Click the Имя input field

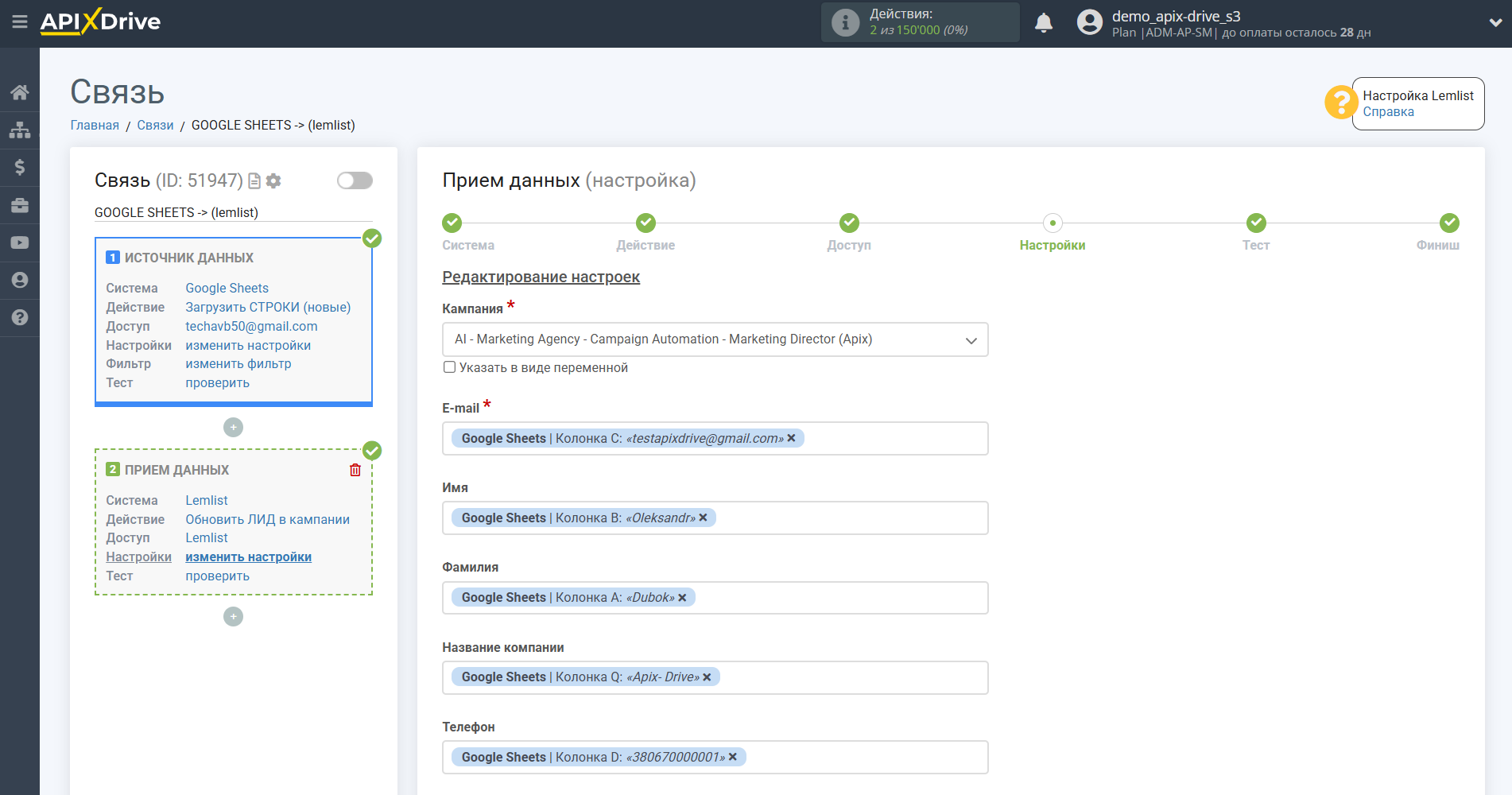tap(715, 518)
